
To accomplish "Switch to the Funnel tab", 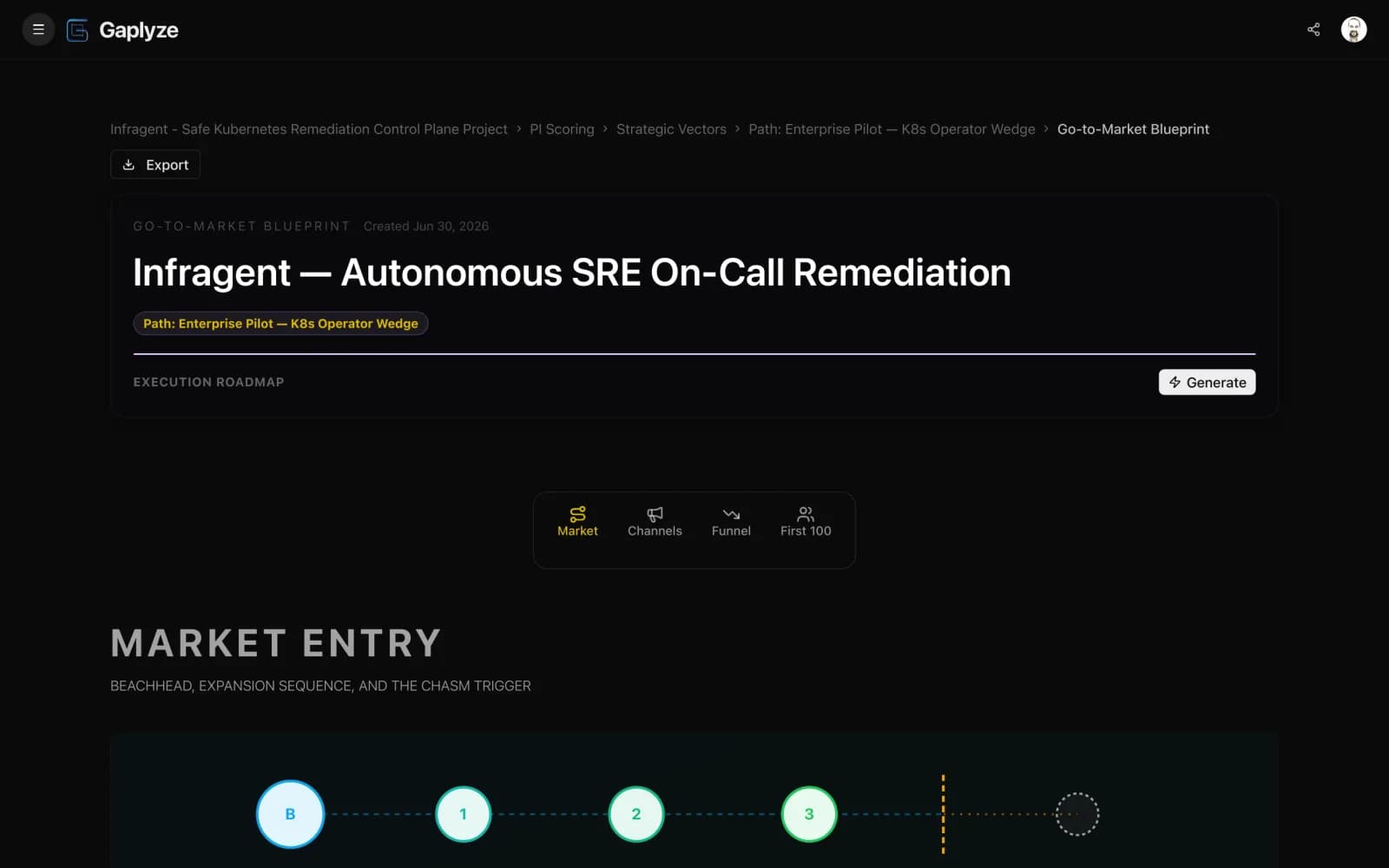I will point(731,522).
